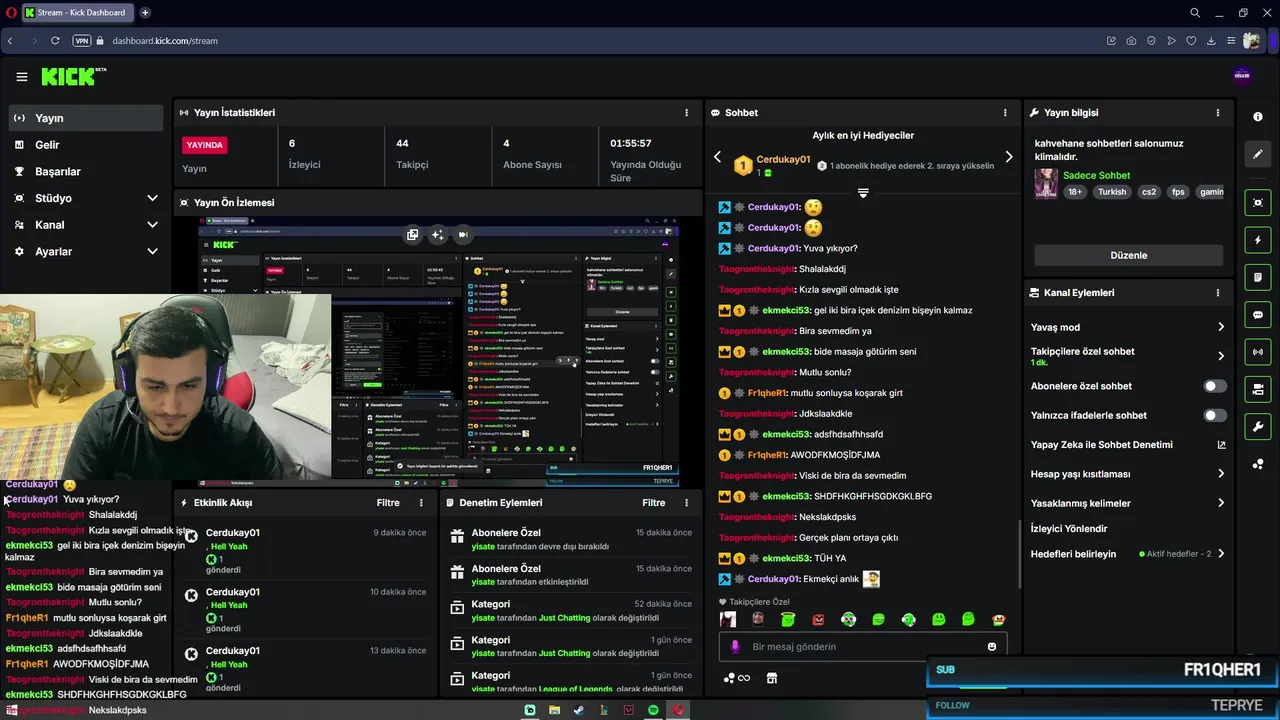Click the Bir mesaj gönderin input field
This screenshot has width=1280, height=720.
862,647
